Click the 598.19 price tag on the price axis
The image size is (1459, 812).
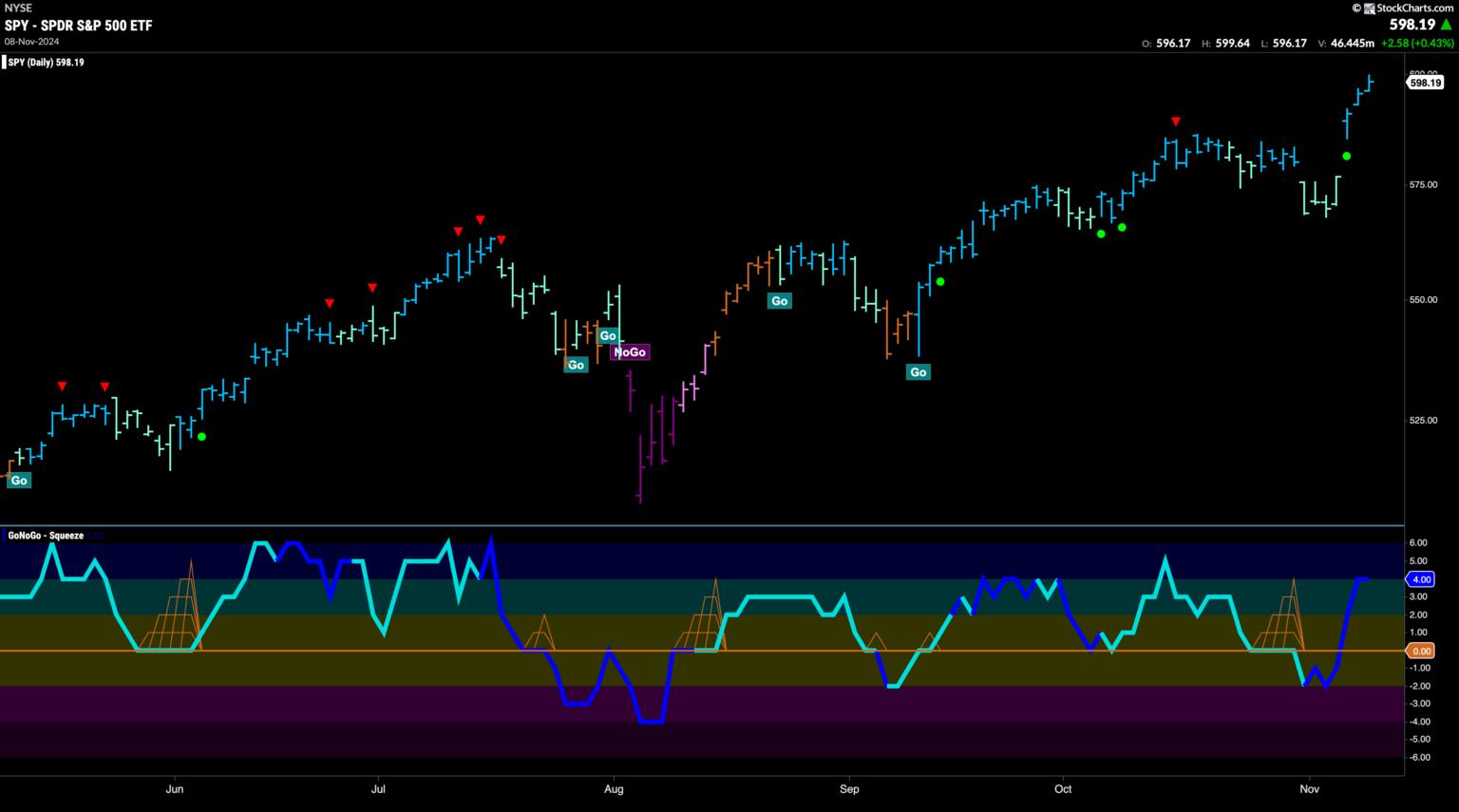click(1425, 84)
